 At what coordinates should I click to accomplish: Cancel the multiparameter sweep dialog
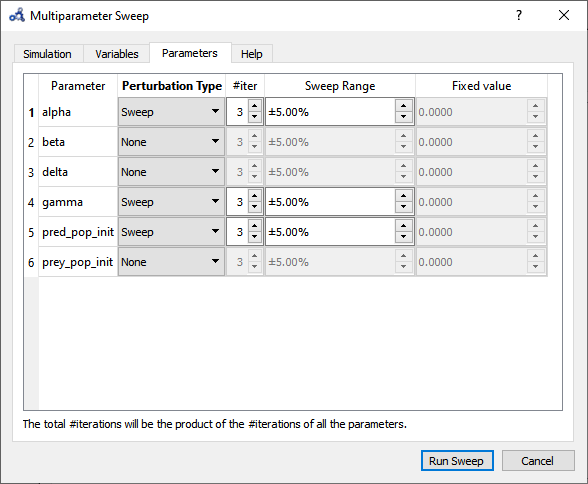(538, 461)
